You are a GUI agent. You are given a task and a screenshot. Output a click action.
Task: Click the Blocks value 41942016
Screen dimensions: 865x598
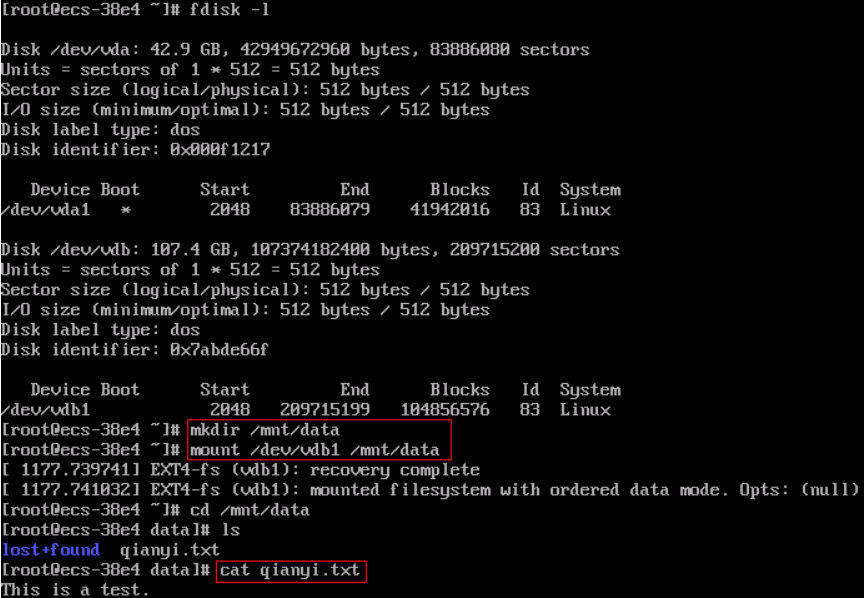[x=450, y=210]
